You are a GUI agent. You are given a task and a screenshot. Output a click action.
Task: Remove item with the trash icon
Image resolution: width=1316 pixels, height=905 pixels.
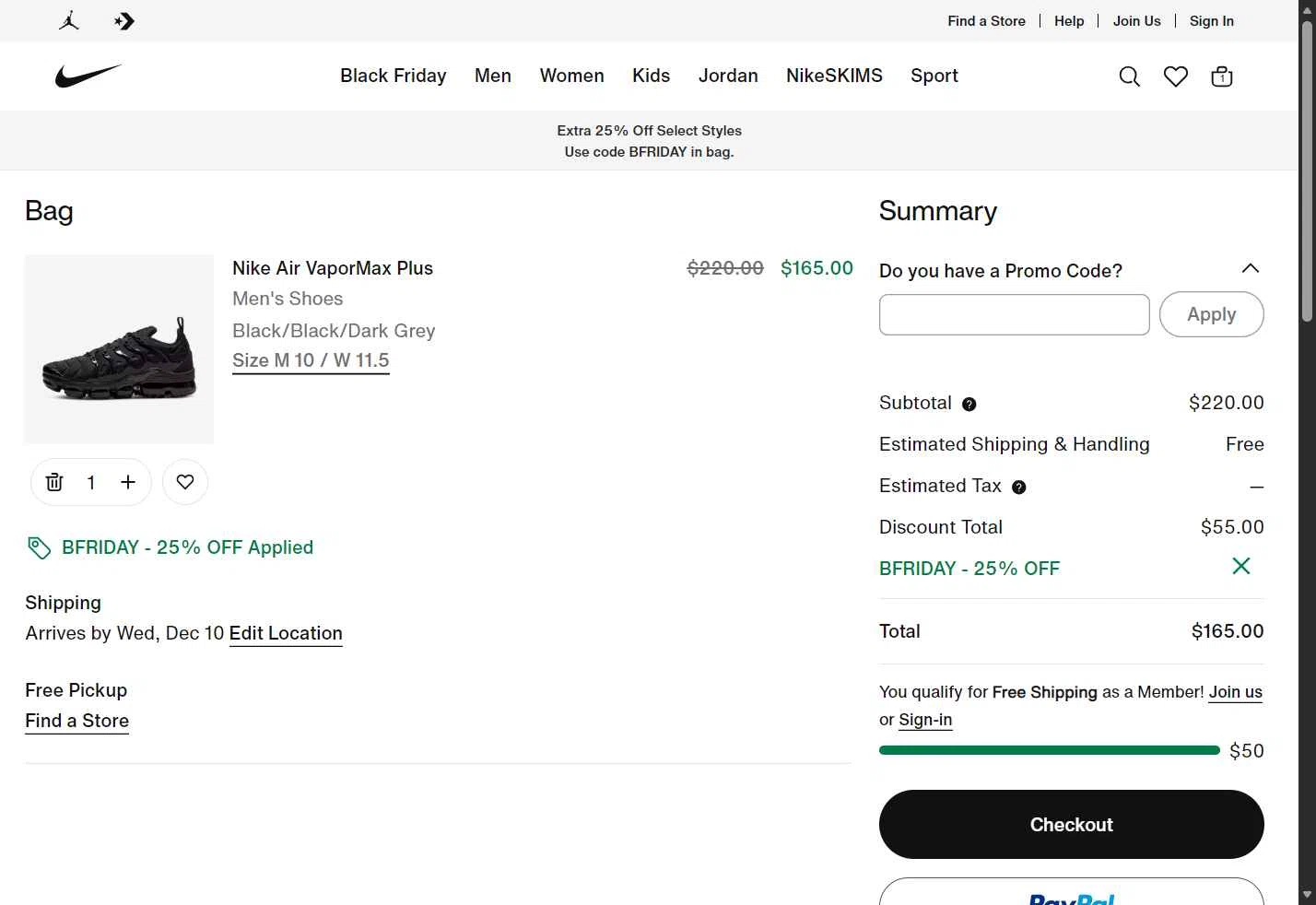pyautogui.click(x=54, y=482)
